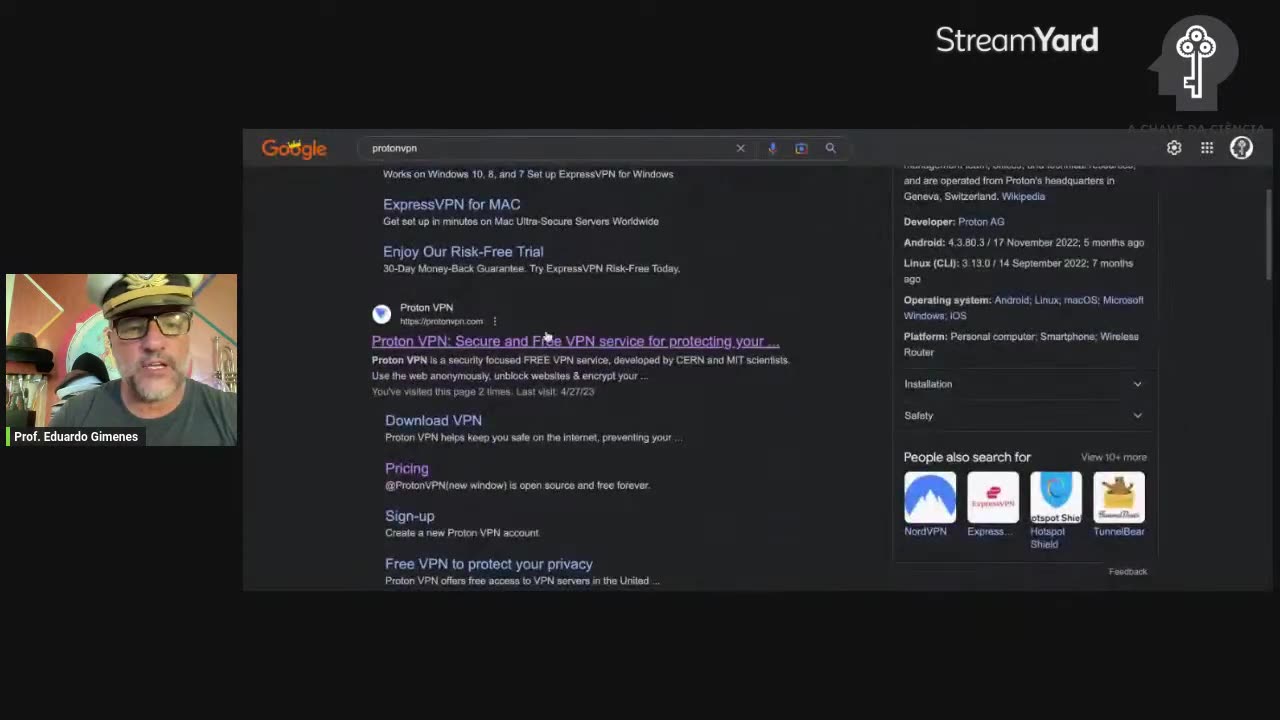Open search by image camera icon
The width and height of the screenshot is (1280, 720).
pyautogui.click(x=801, y=148)
